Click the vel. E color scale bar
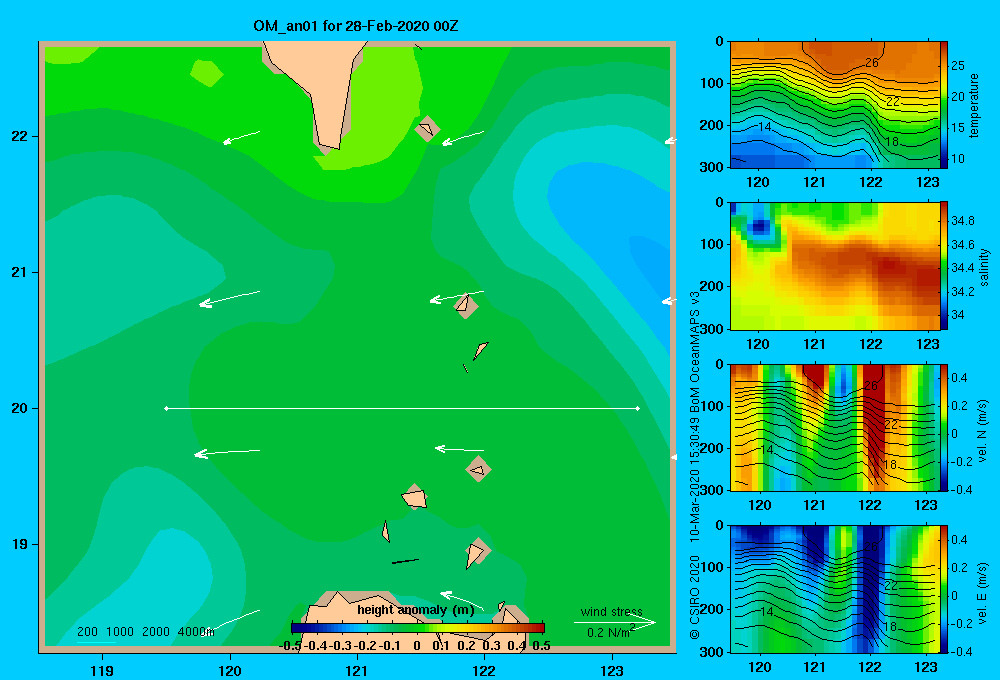 tap(944, 589)
